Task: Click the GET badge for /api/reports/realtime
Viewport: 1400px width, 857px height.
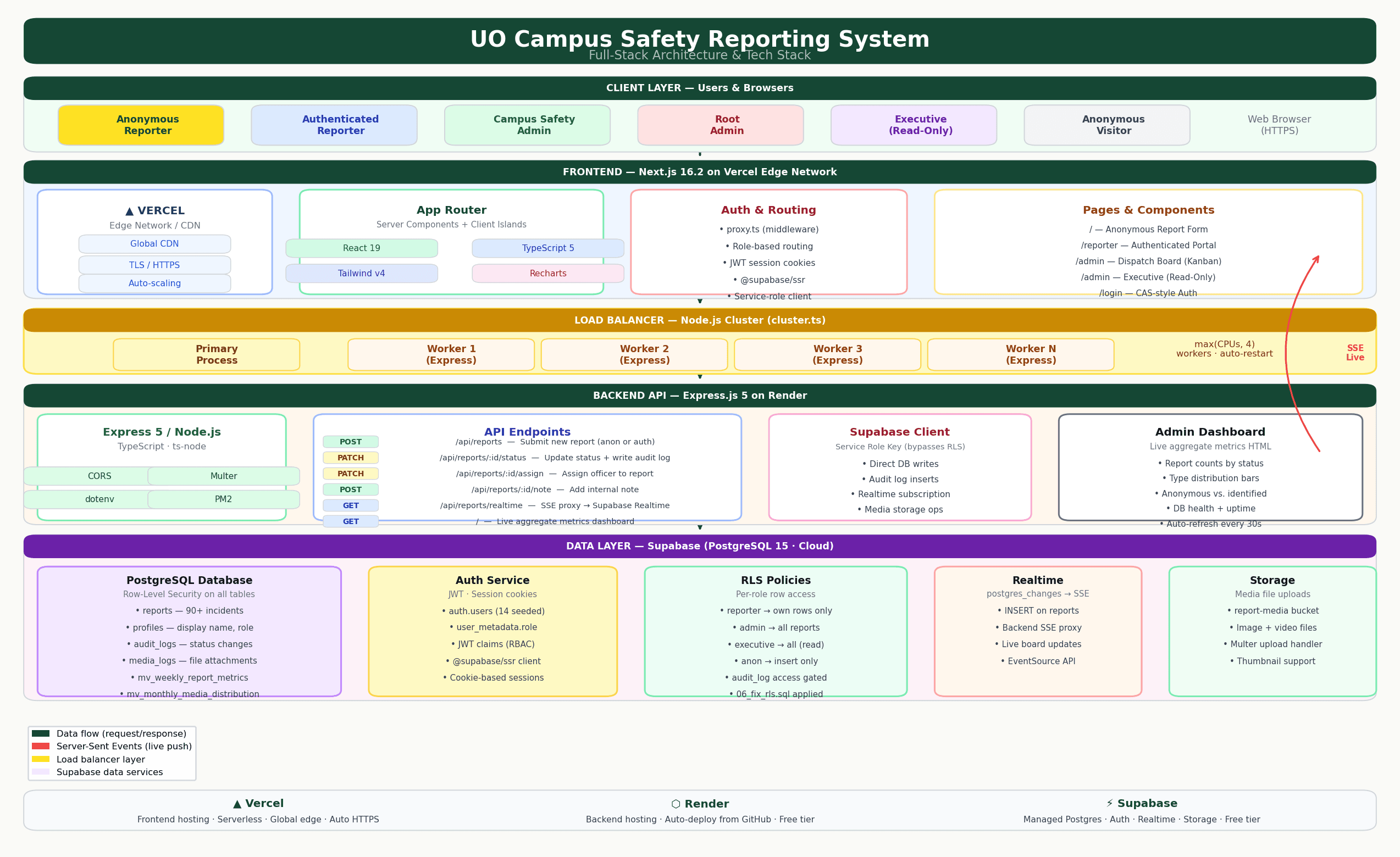Action: click(x=351, y=505)
